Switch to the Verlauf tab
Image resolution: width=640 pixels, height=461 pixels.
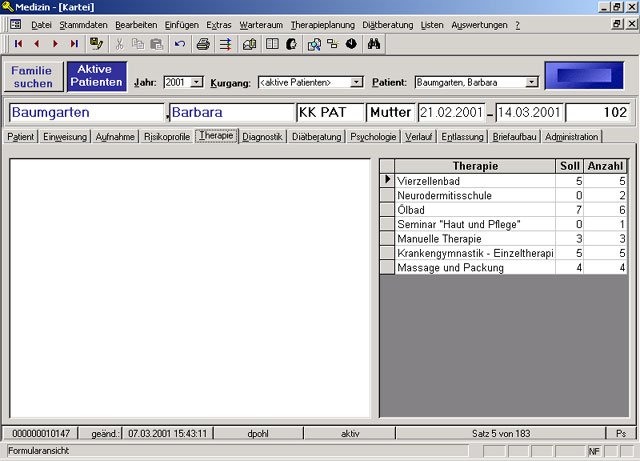[418, 137]
